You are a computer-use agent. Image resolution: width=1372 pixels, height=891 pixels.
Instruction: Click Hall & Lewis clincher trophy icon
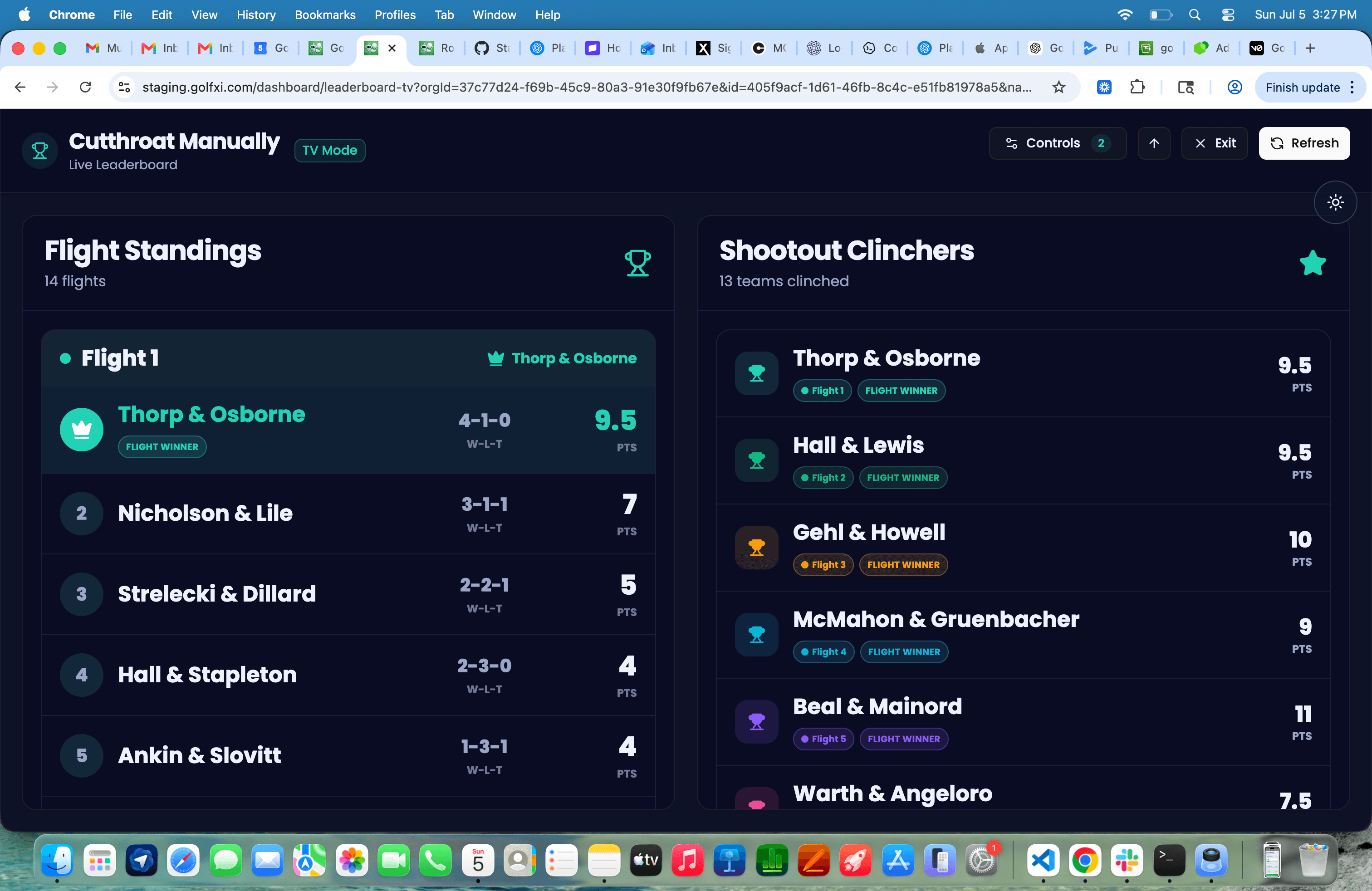coord(756,460)
